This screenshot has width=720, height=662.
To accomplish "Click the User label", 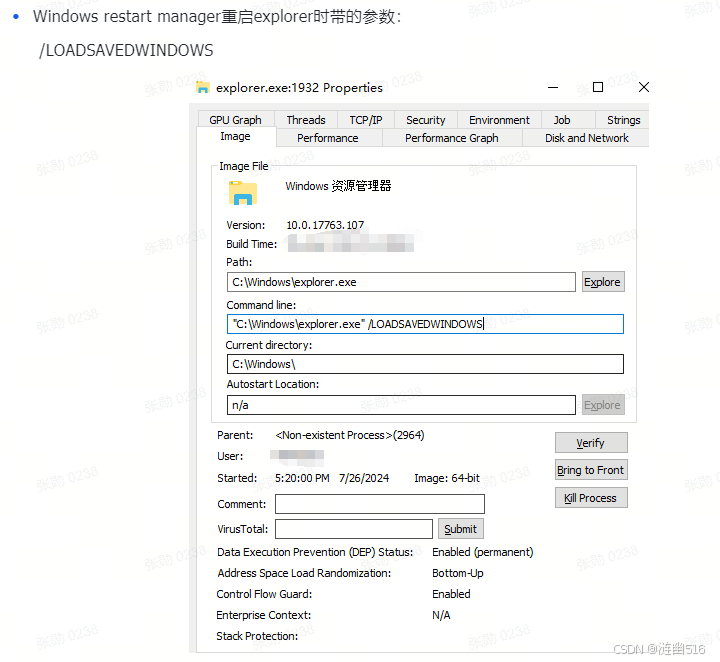I will click(x=230, y=456).
